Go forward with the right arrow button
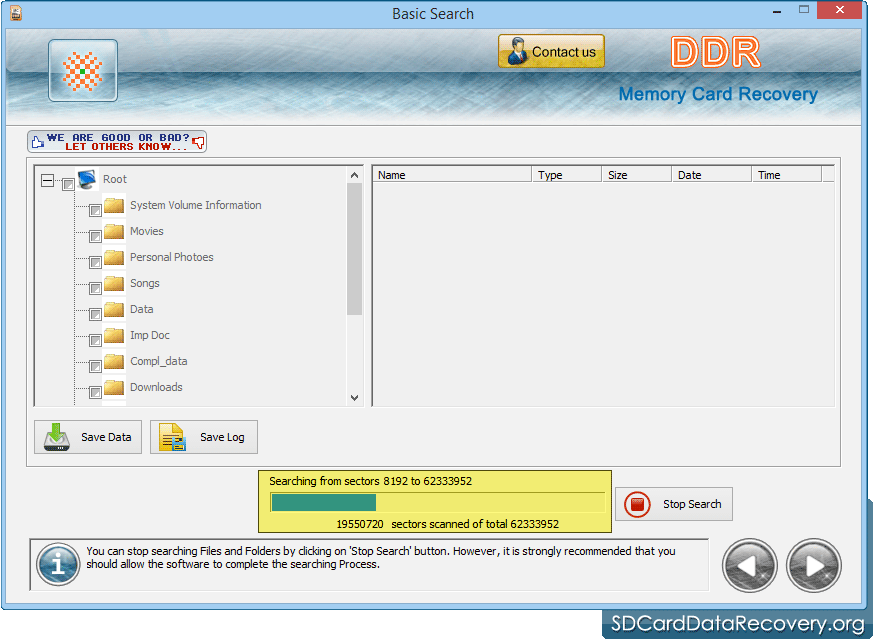This screenshot has width=873, height=639. (814, 566)
